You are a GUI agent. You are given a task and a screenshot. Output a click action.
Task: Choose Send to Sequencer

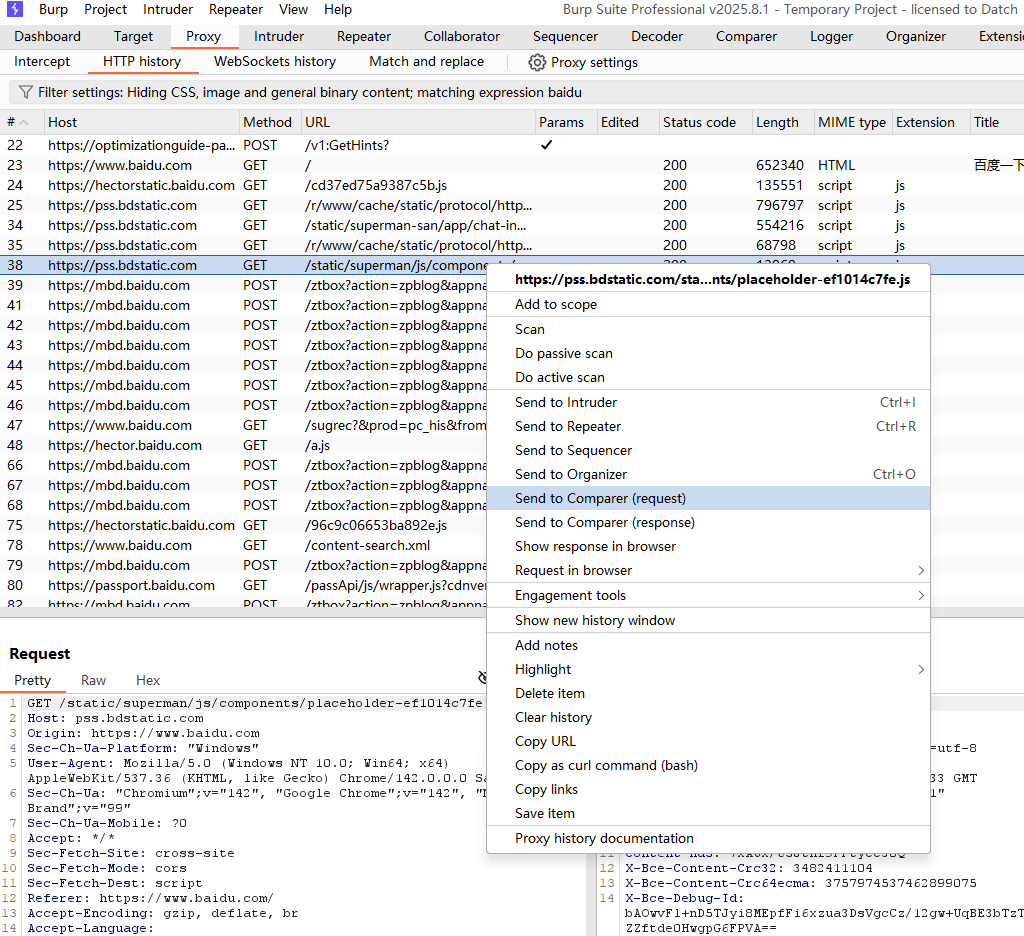[709, 451]
